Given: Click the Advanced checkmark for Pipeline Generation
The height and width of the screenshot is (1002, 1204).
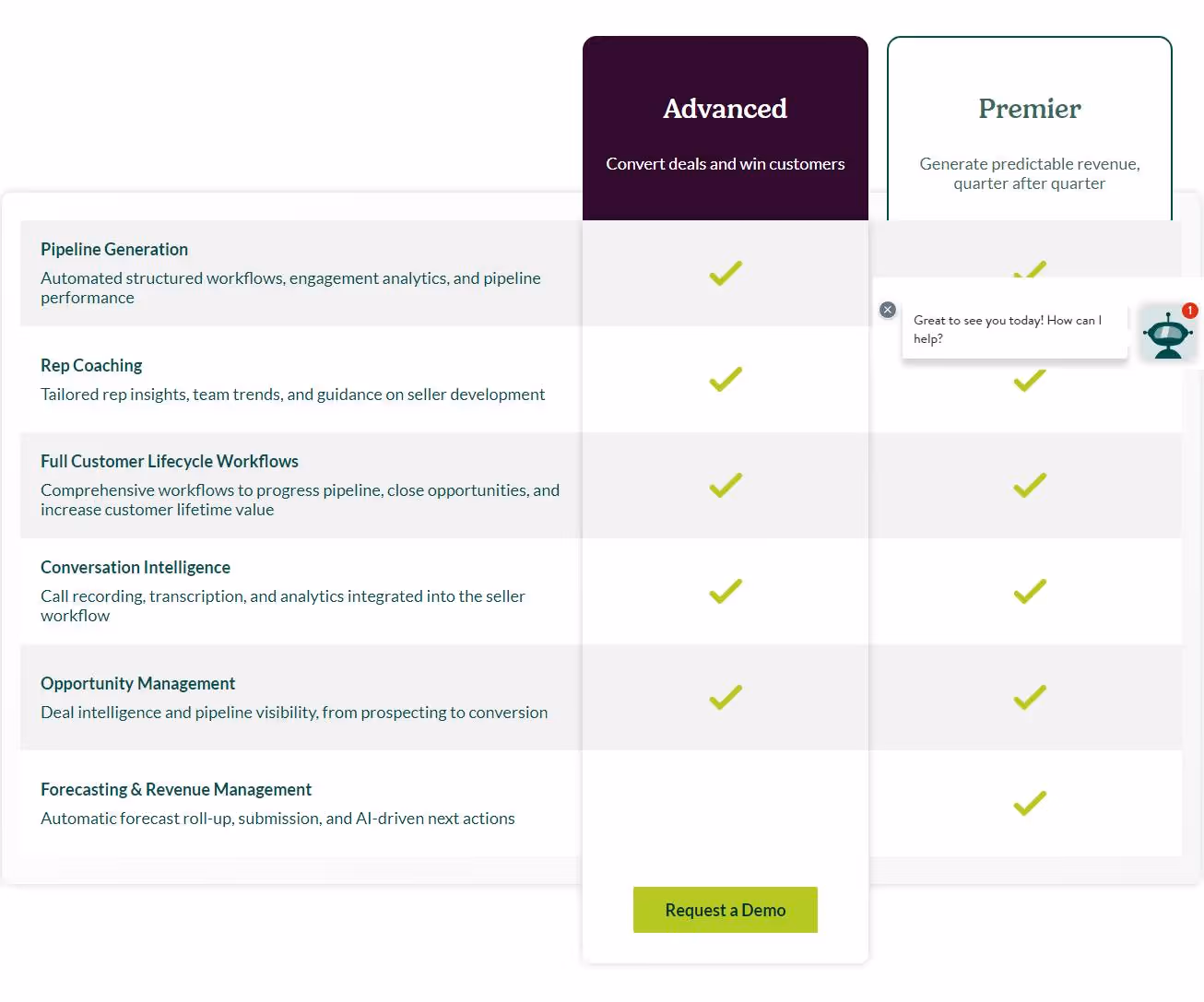Looking at the screenshot, I should [x=725, y=273].
